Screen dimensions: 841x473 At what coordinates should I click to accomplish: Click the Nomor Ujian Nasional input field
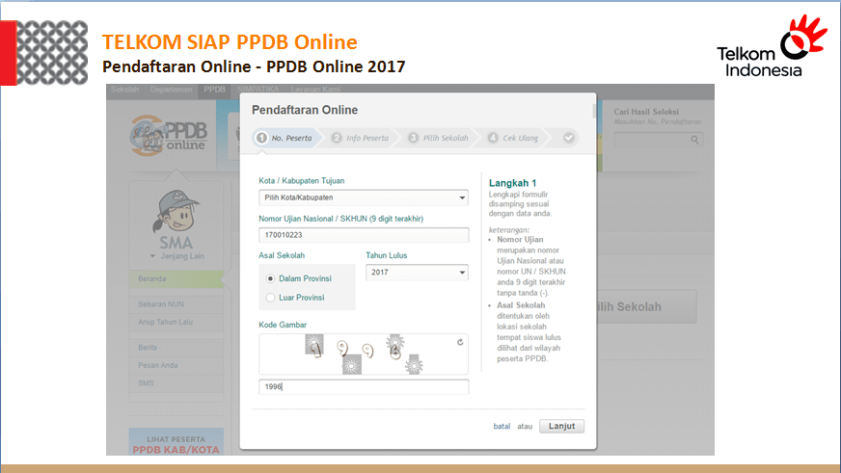click(363, 235)
